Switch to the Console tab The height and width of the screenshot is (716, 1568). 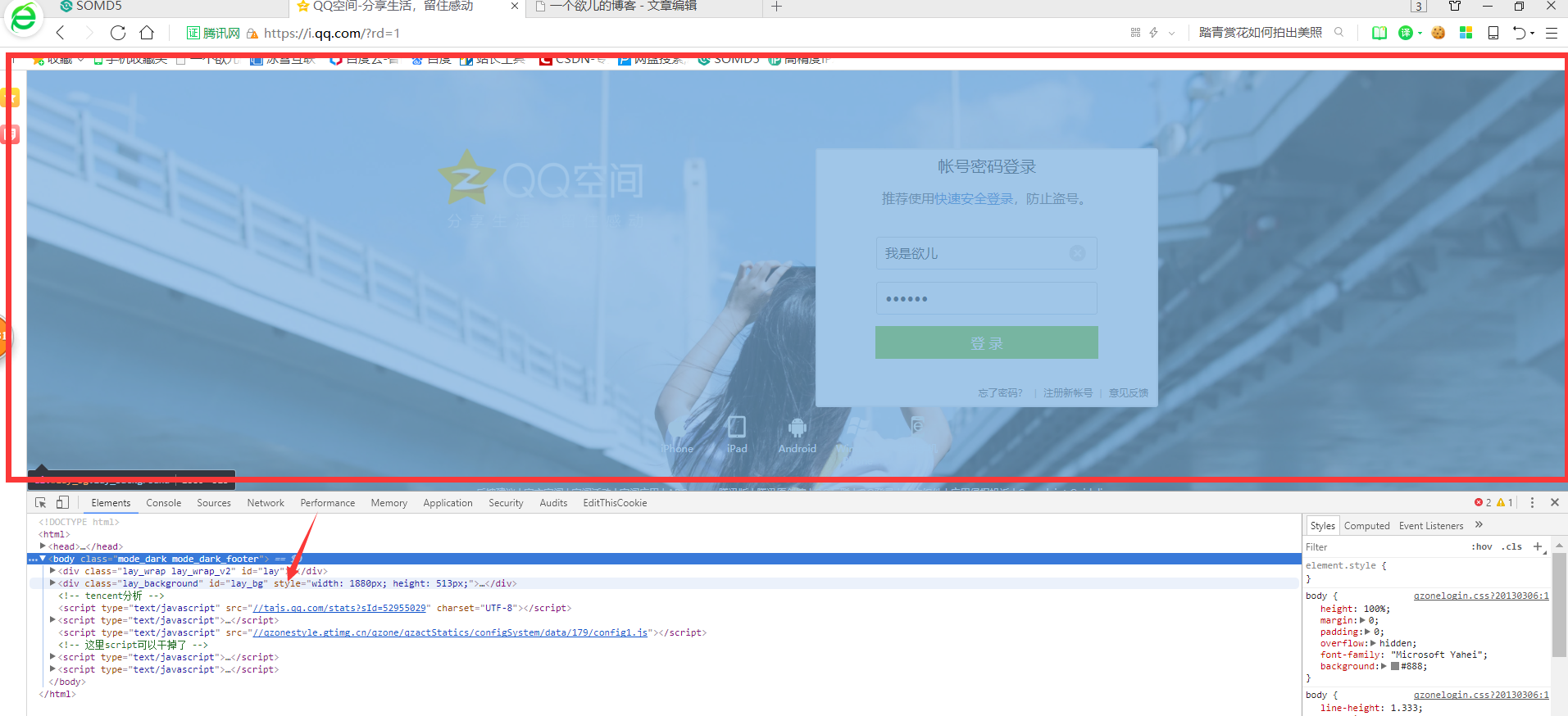(163, 503)
